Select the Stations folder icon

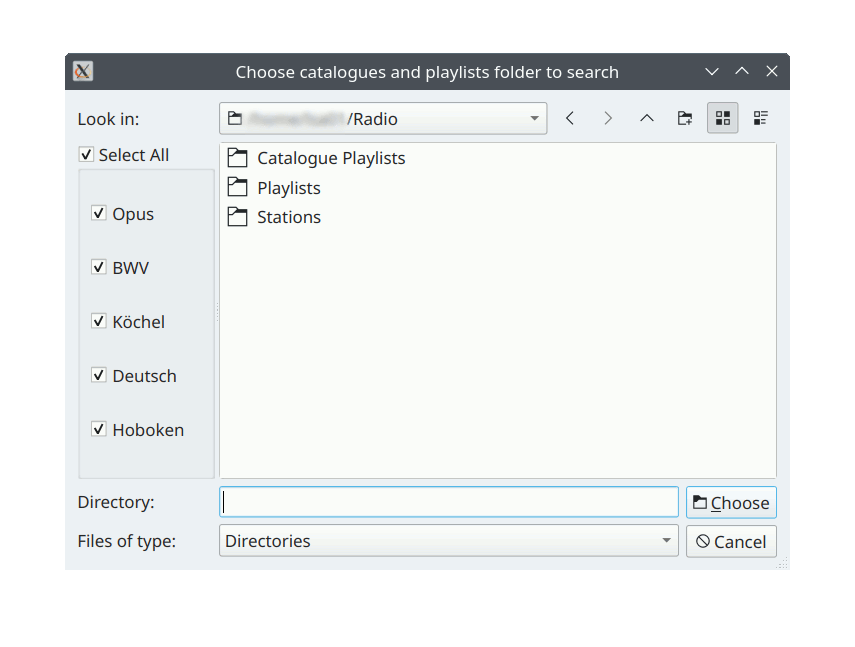coord(237,217)
